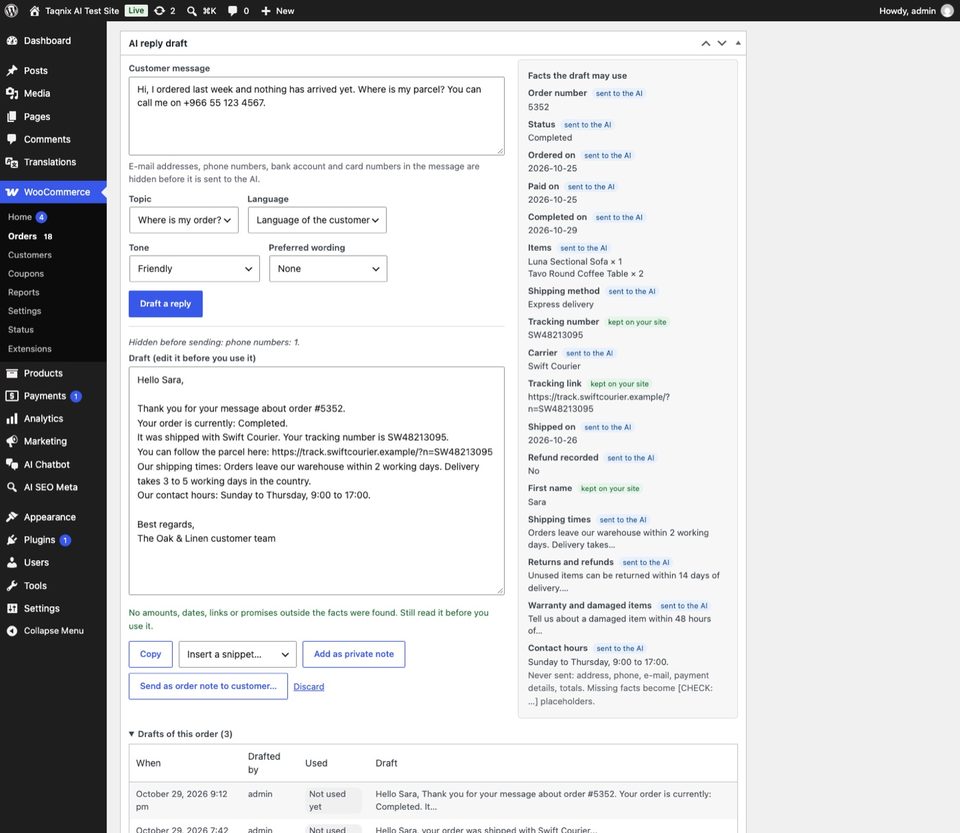Open the Analytics menu
Image resolution: width=960 pixels, height=833 pixels.
pos(43,419)
